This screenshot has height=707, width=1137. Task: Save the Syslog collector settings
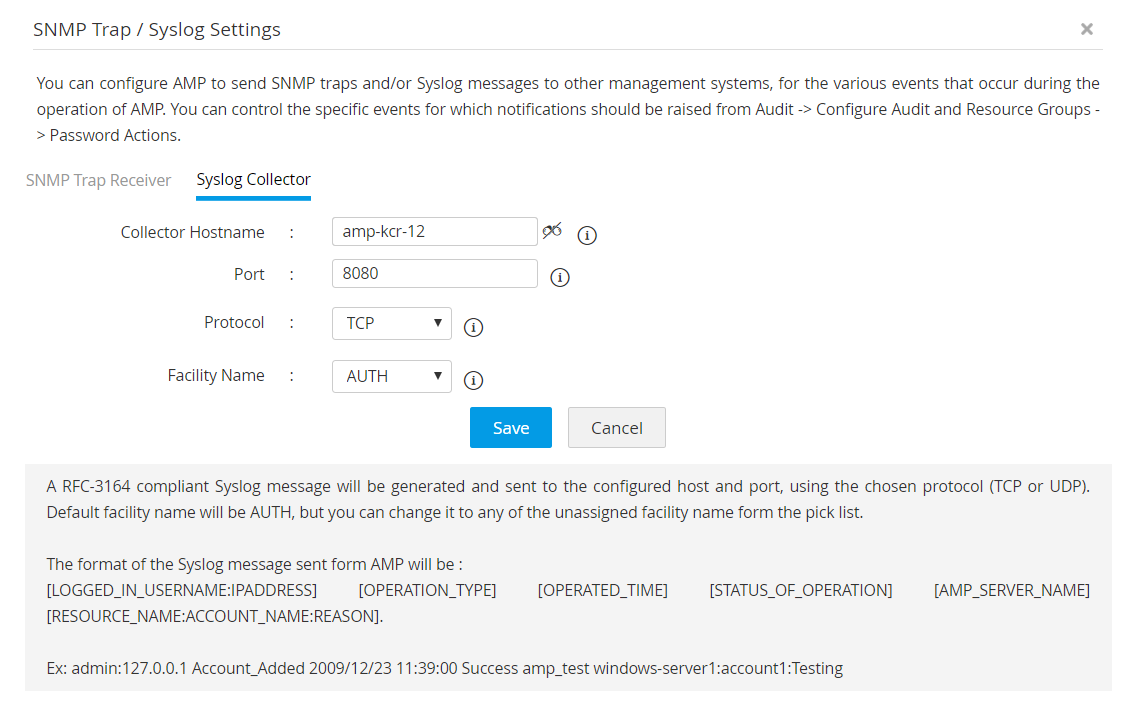pos(511,427)
